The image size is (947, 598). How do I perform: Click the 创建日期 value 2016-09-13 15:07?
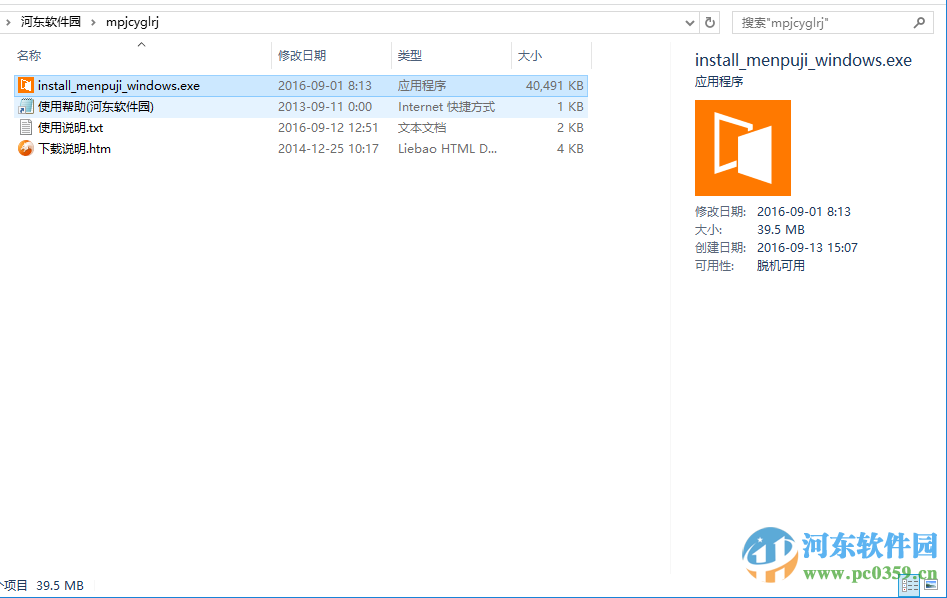click(x=807, y=248)
